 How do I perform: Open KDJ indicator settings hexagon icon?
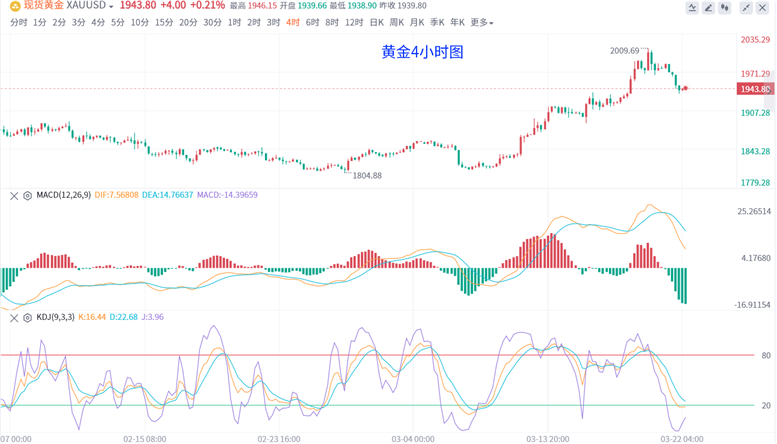[27, 318]
